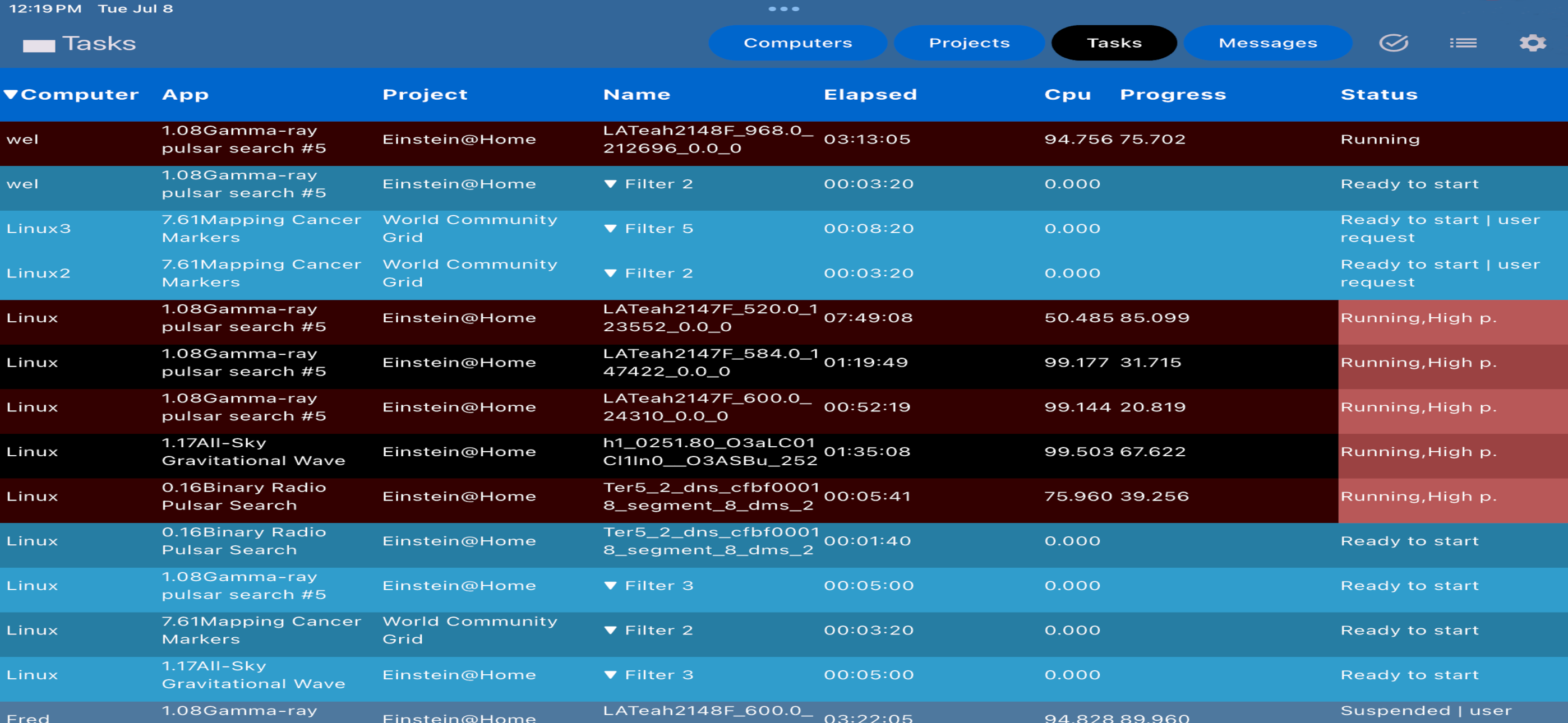Image resolution: width=1568 pixels, height=723 pixels.
Task: Open the settings gear icon
Action: [1532, 43]
